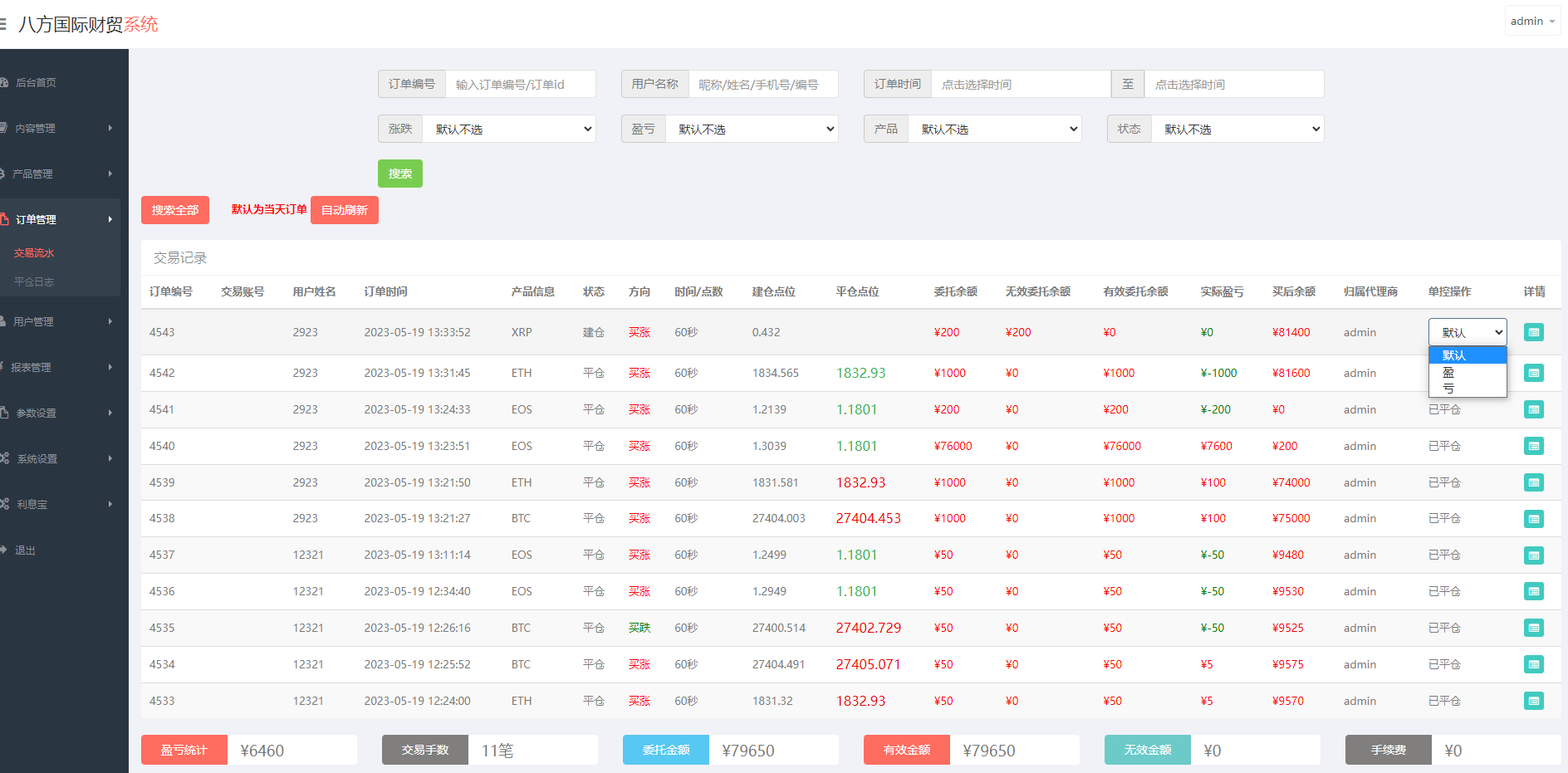Image resolution: width=1568 pixels, height=773 pixels.
Task: Click details icon for order 4535
Action: tap(1533, 628)
